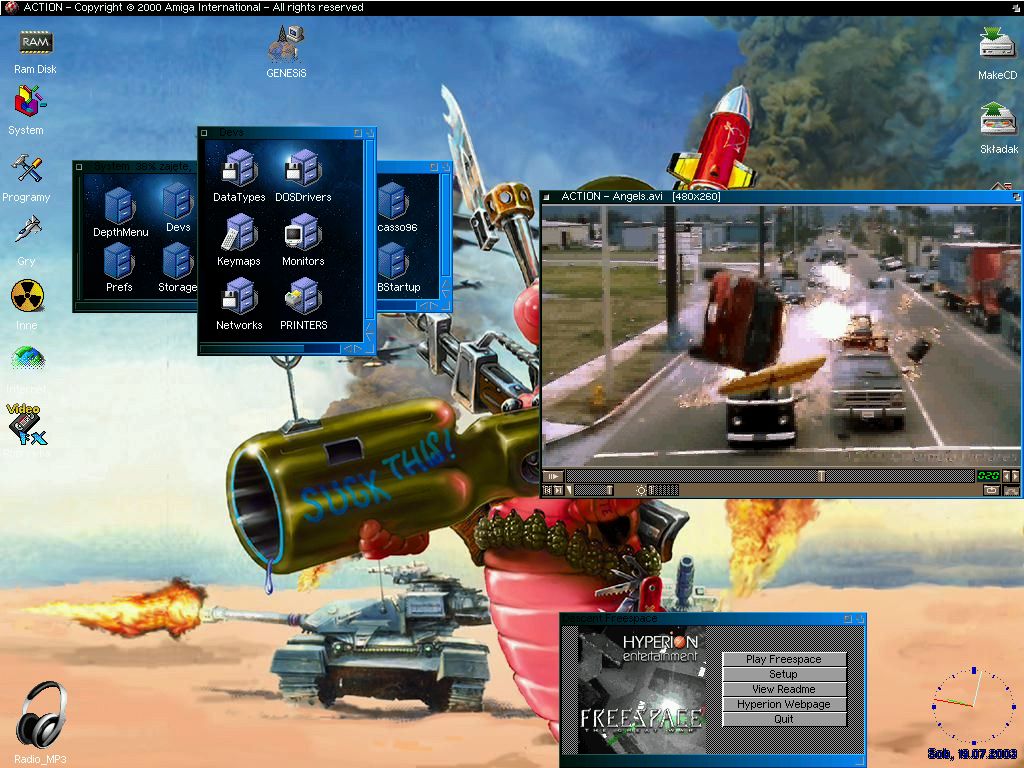The width and height of the screenshot is (1024, 768).
Task: Click the Freespace launcher title bar
Action: 712,618
